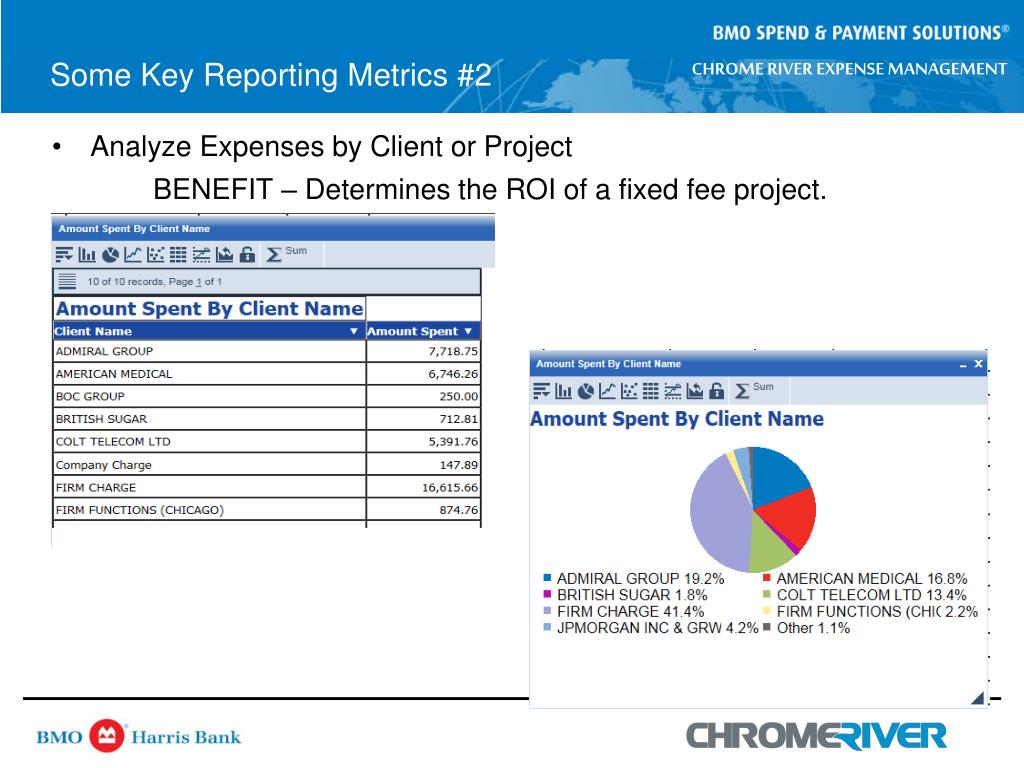
Task: Select scatter plot view in the table panel toolbar
Action: coord(155,255)
